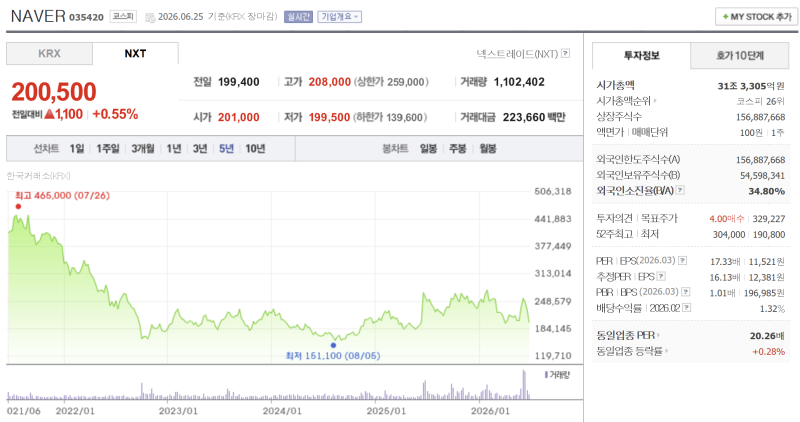Click the target price 329,227
The image size is (800, 422).
point(769,218)
